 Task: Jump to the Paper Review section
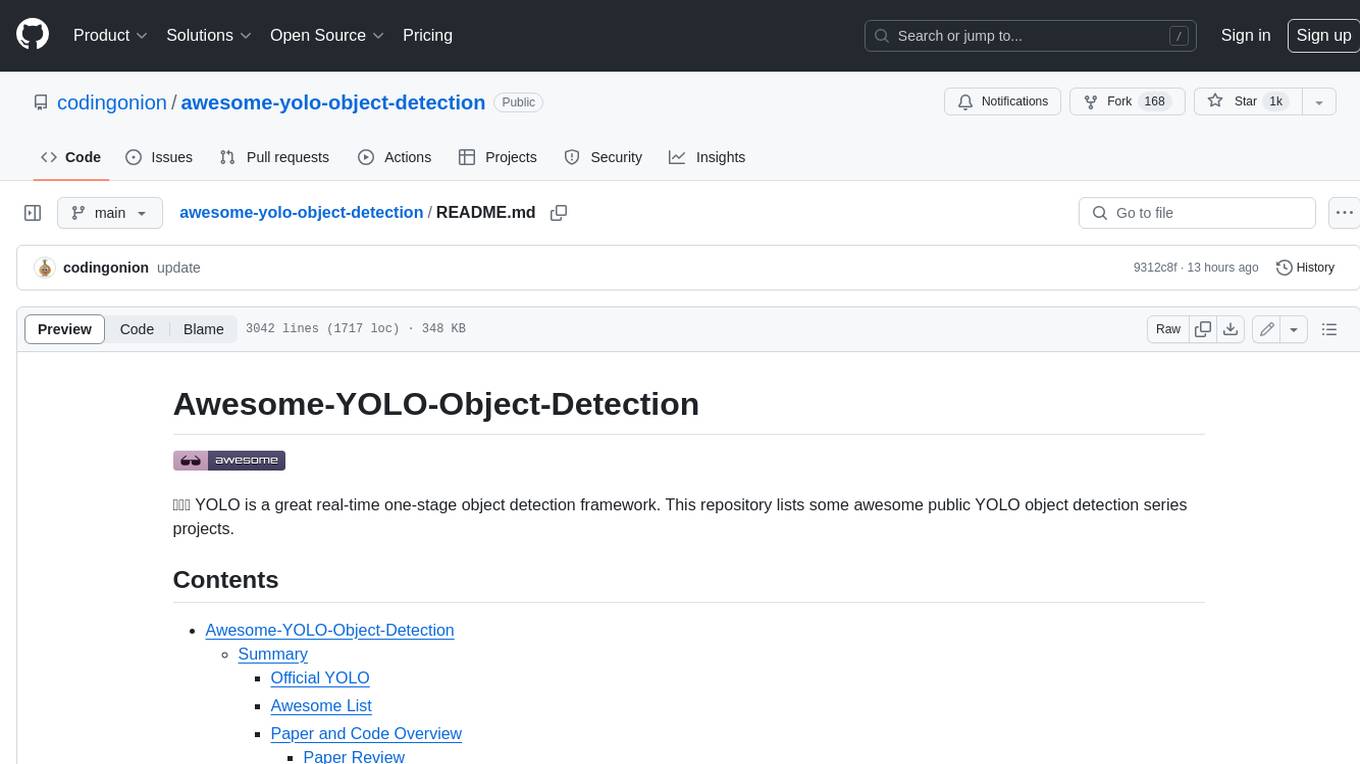point(354,756)
